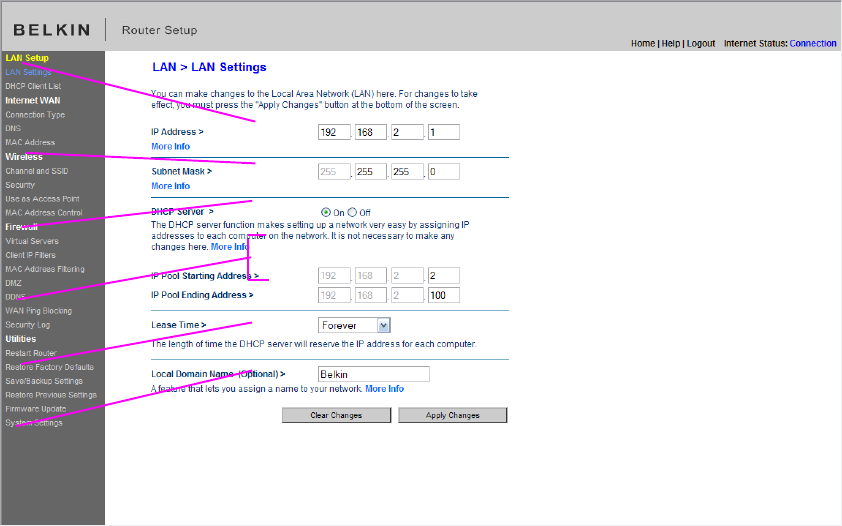Open More Info under IP Address
Image resolution: width=842 pixels, height=526 pixels.
[170, 147]
